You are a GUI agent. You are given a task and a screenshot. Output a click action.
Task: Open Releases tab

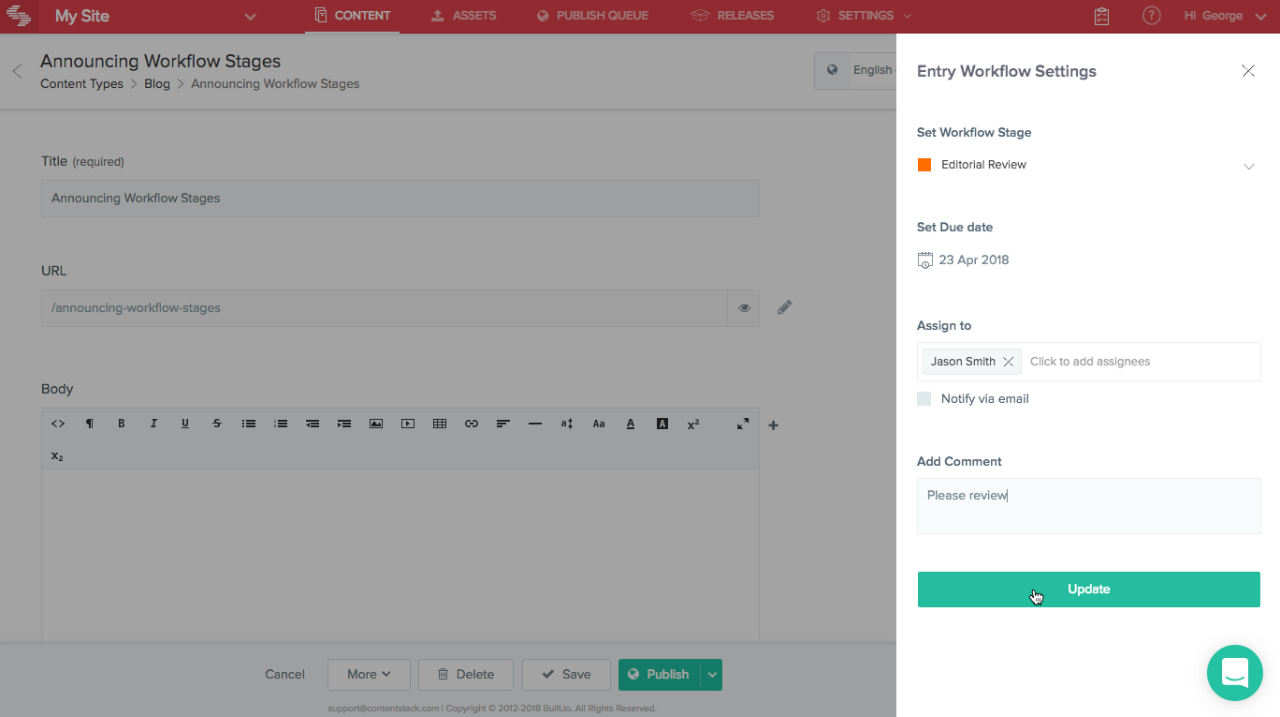732,16
